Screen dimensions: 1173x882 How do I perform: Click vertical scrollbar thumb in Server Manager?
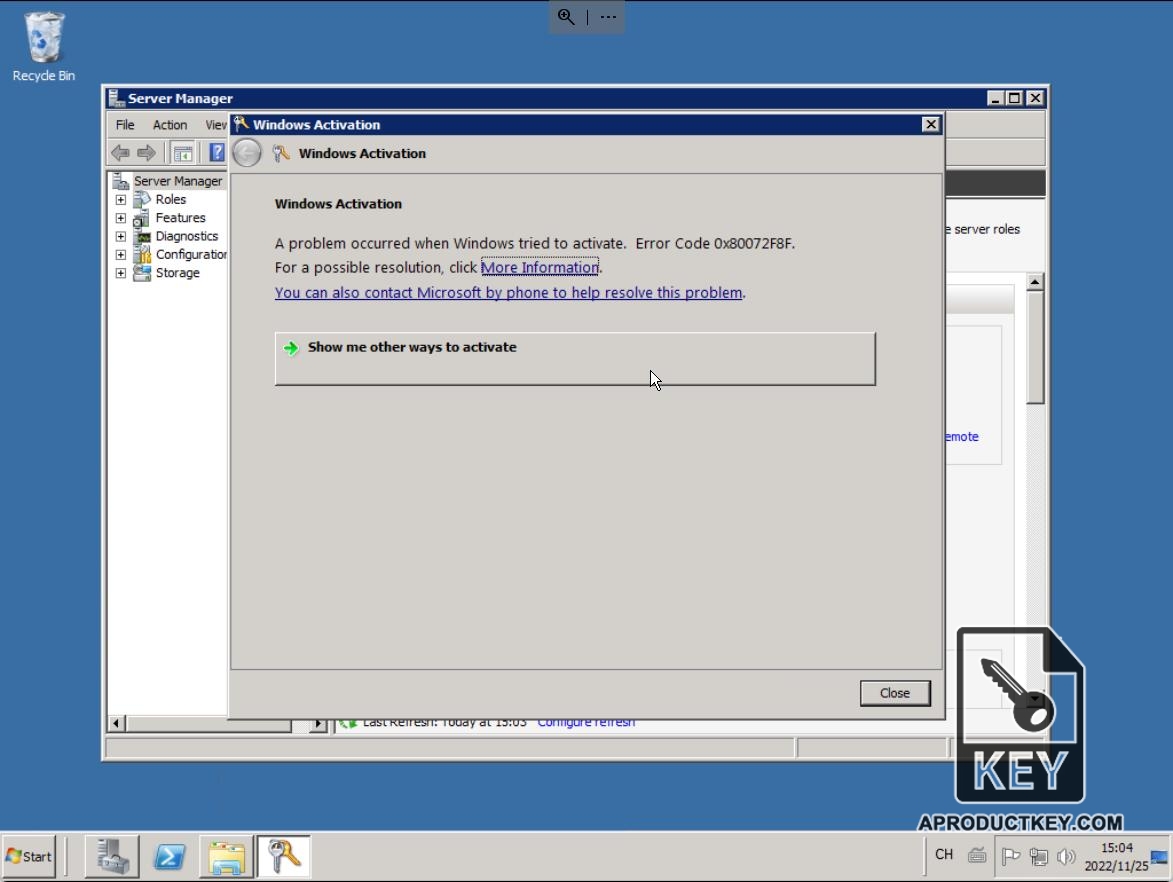click(1035, 347)
